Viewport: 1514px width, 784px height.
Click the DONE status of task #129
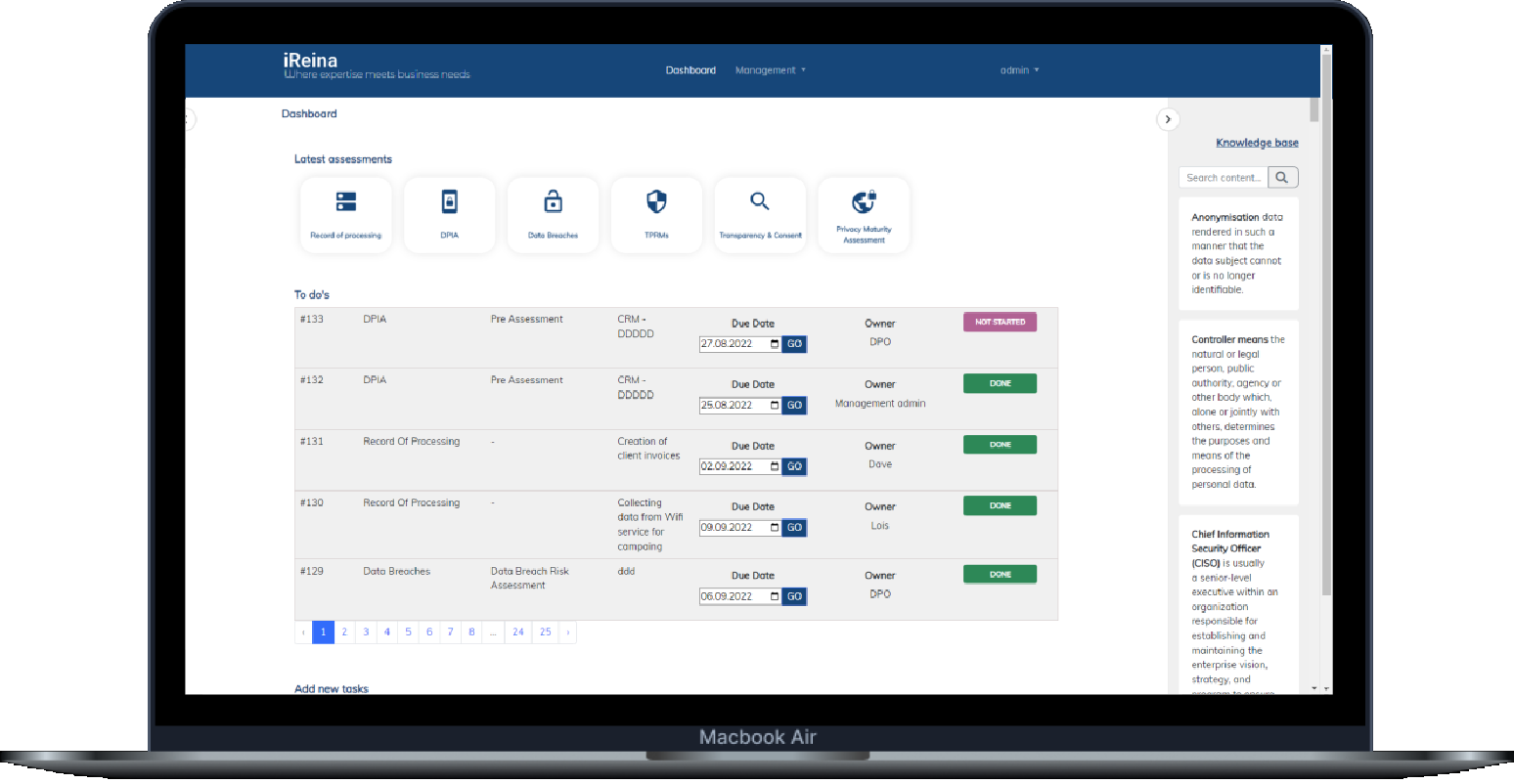click(1000, 575)
